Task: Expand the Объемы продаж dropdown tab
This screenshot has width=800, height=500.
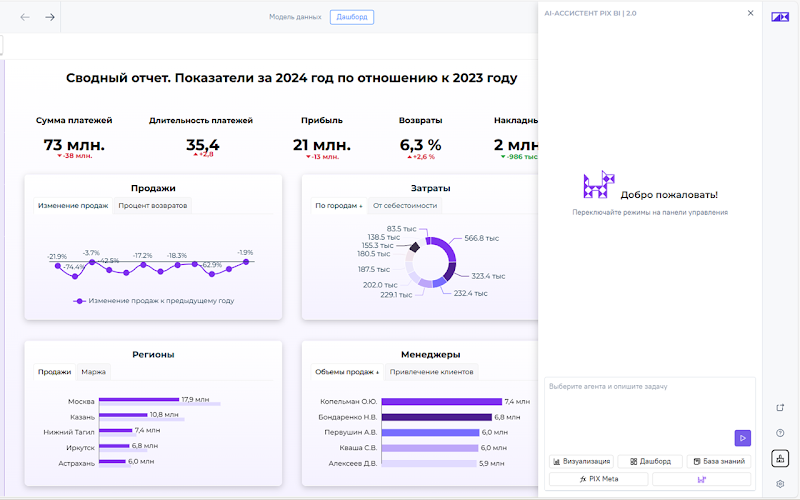Action: (x=347, y=372)
